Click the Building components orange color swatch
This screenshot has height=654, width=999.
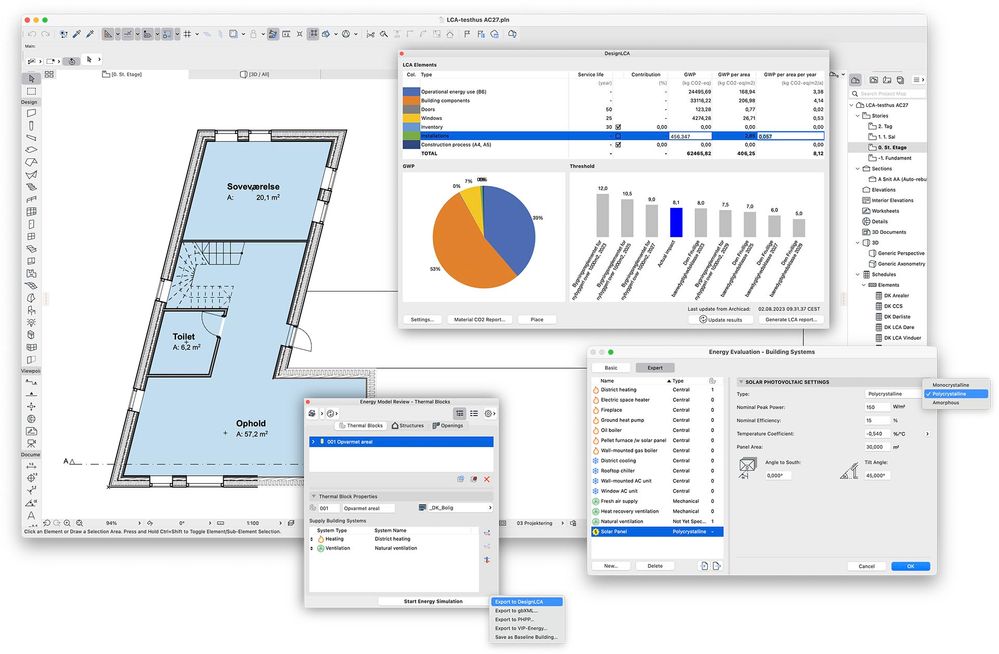[411, 100]
